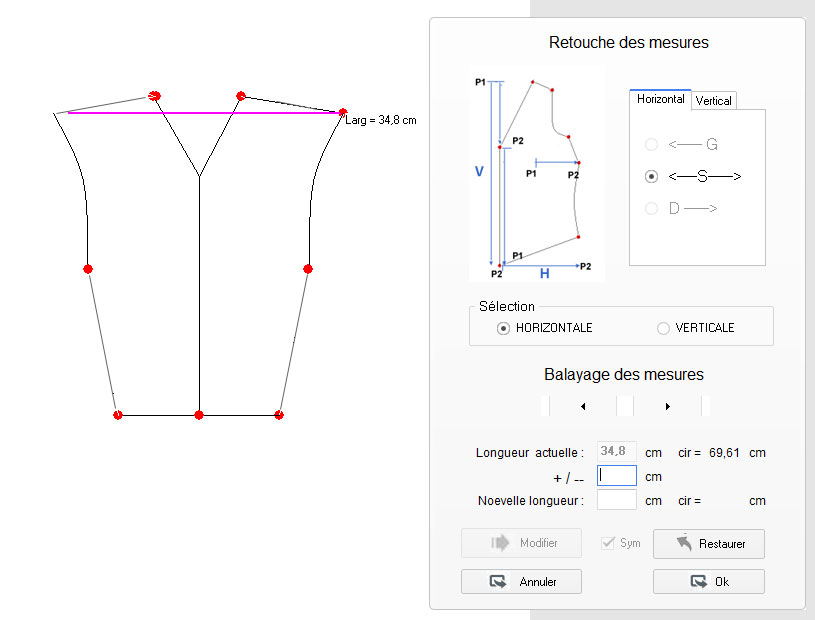Screen dimensions: 815x620
Task: Click the Noevelle longueur input field
Action: pos(617,499)
